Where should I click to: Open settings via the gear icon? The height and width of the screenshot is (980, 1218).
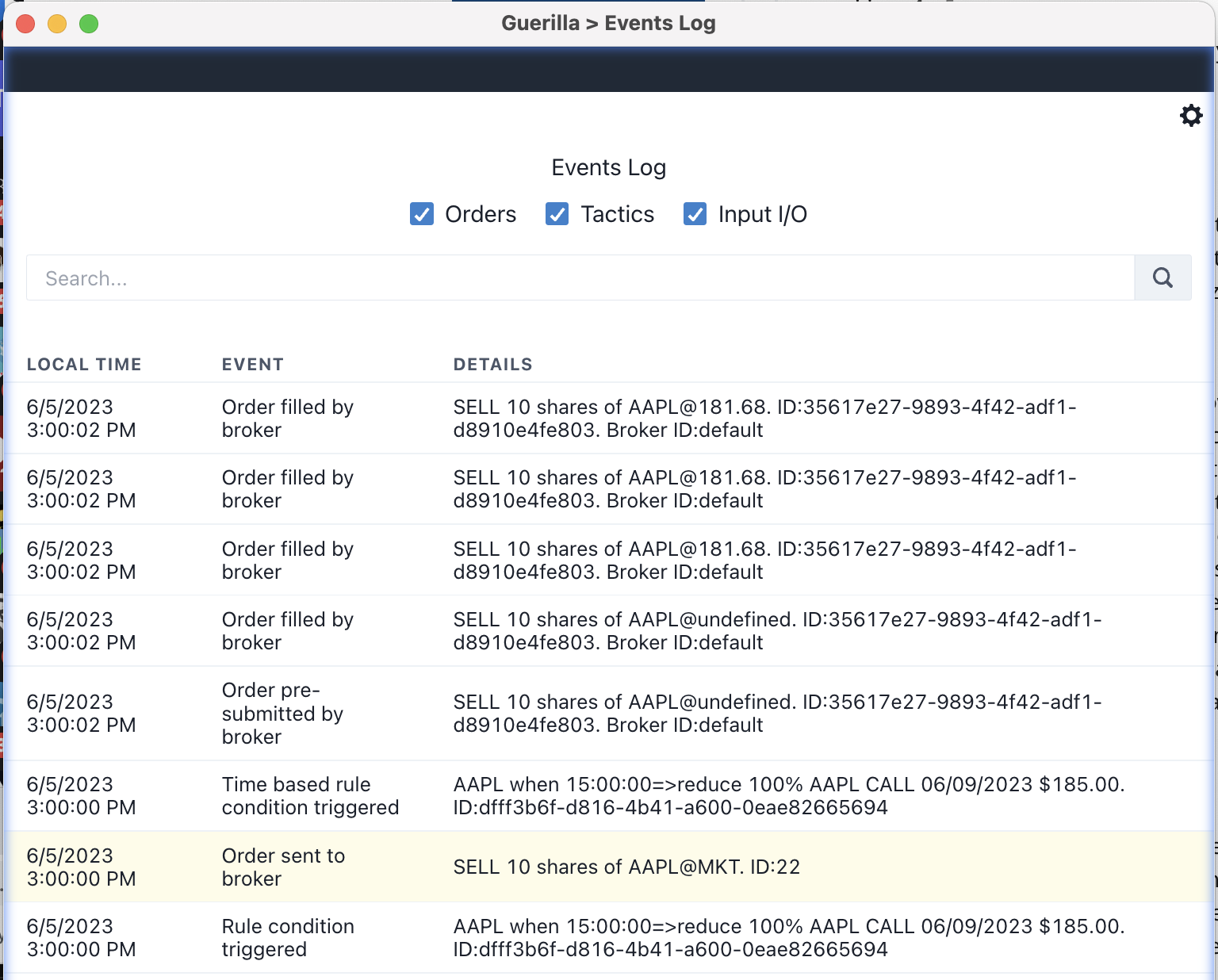pyautogui.click(x=1191, y=116)
